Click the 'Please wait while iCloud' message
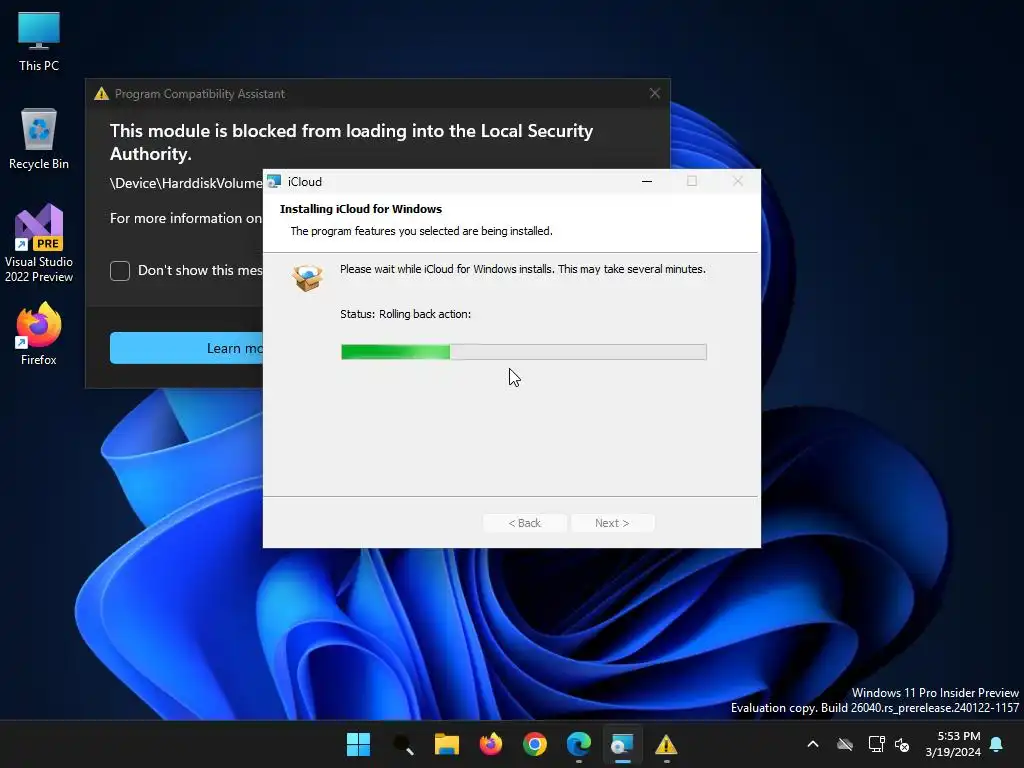Screen dimensions: 1024x768 click(523, 269)
